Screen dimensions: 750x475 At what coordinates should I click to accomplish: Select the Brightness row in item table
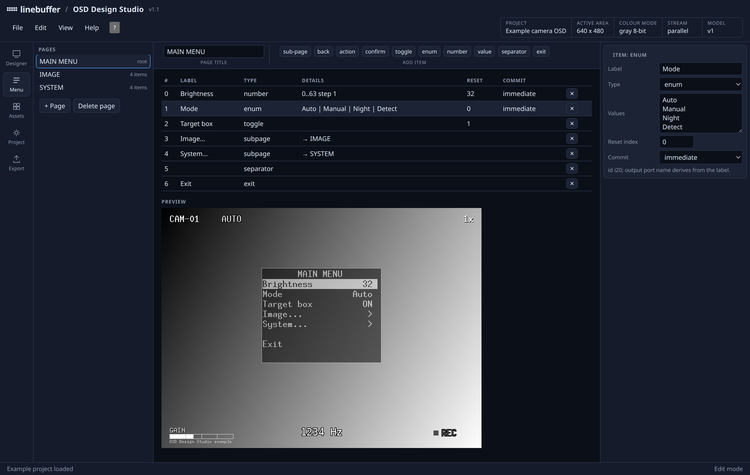click(x=376, y=94)
